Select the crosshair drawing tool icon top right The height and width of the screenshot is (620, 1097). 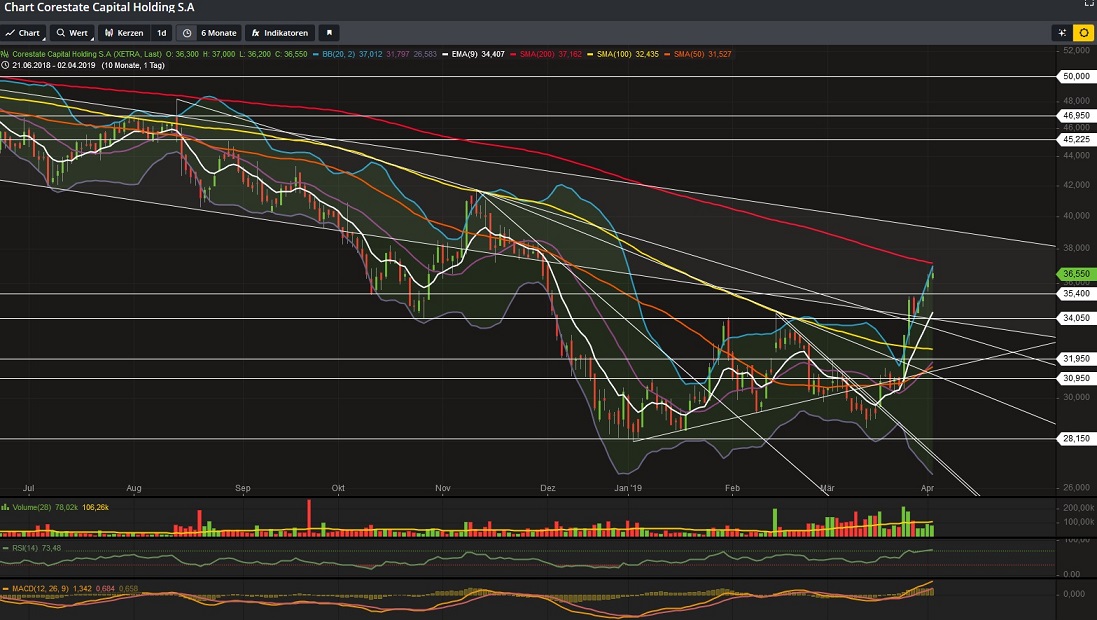pos(1063,32)
